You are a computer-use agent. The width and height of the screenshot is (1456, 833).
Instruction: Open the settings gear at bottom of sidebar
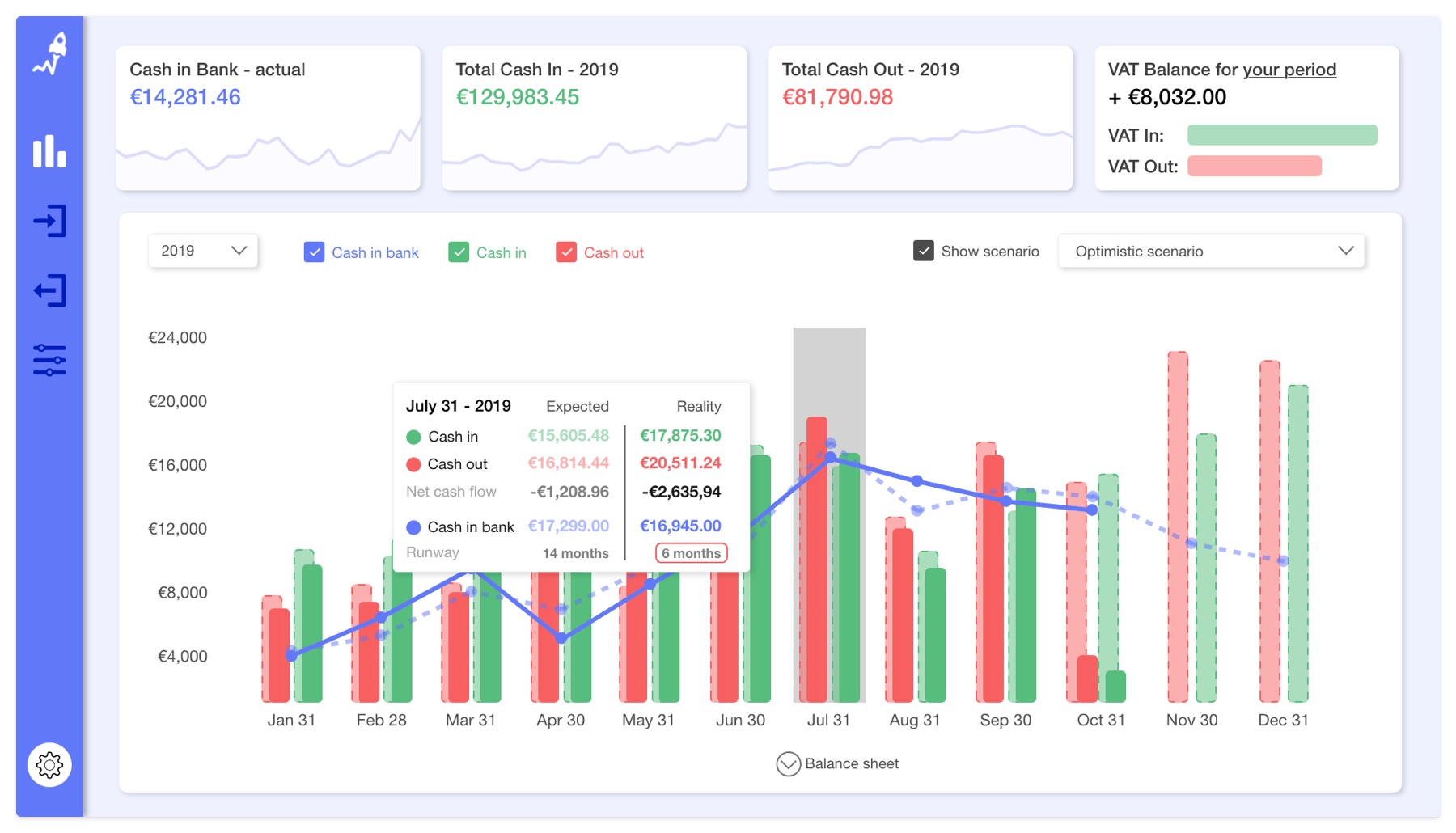[49, 764]
